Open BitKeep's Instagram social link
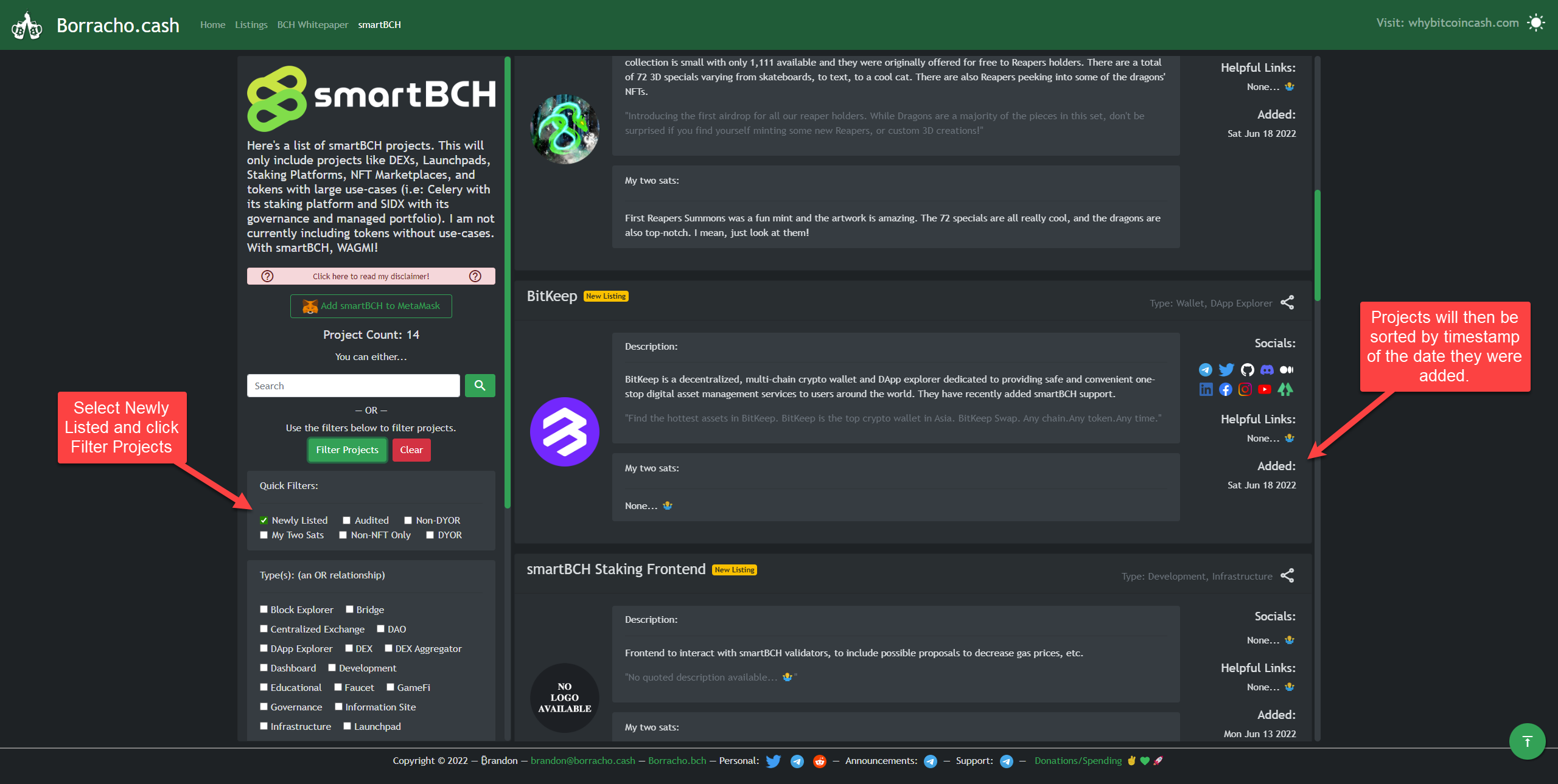The image size is (1558, 784). 1245,389
